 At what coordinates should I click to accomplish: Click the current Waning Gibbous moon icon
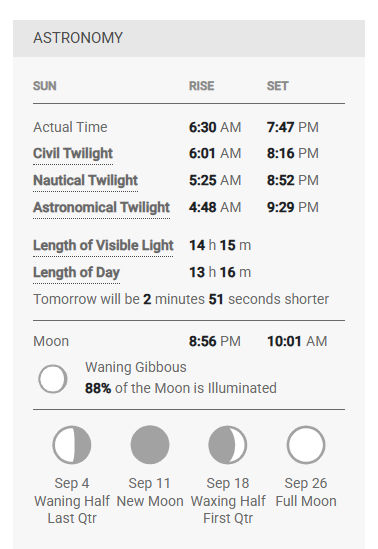(53, 379)
